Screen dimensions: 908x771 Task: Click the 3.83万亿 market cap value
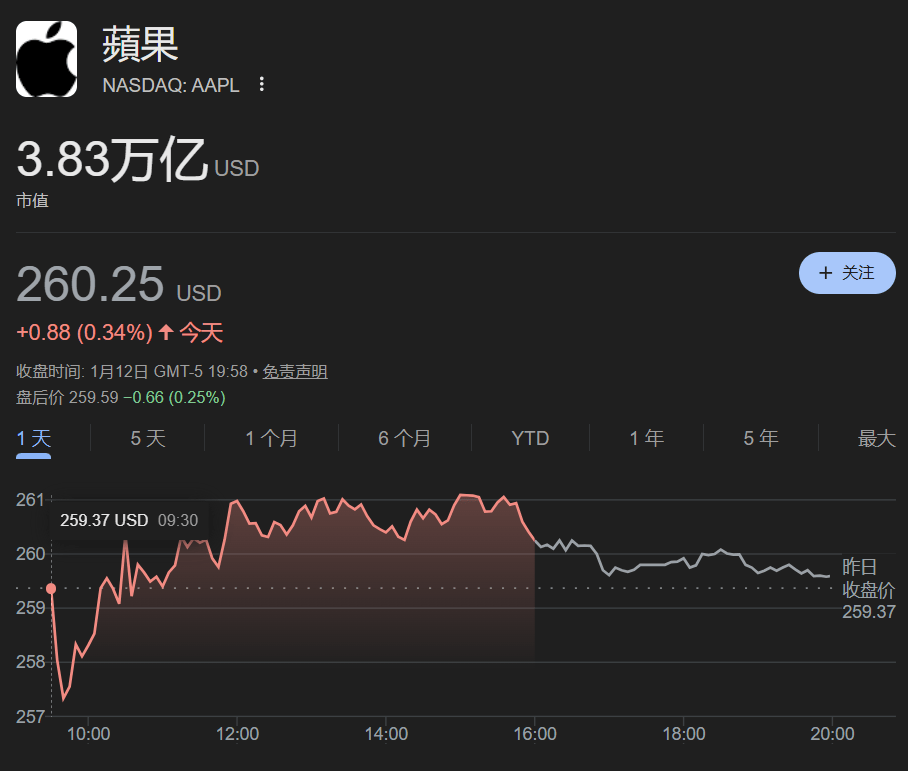(x=112, y=161)
